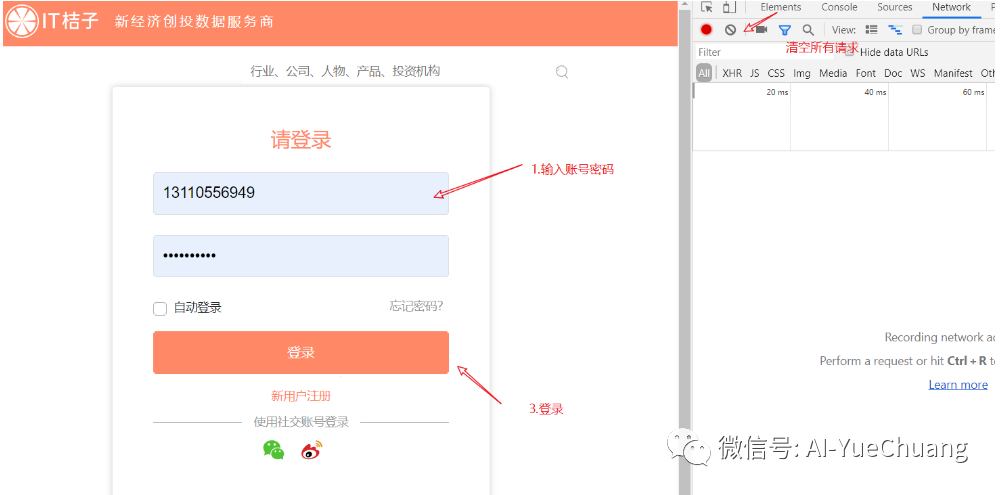1000x495 pixels.
Task: Click the 20 ms timeline tick
Action: pyautogui.click(x=777, y=92)
